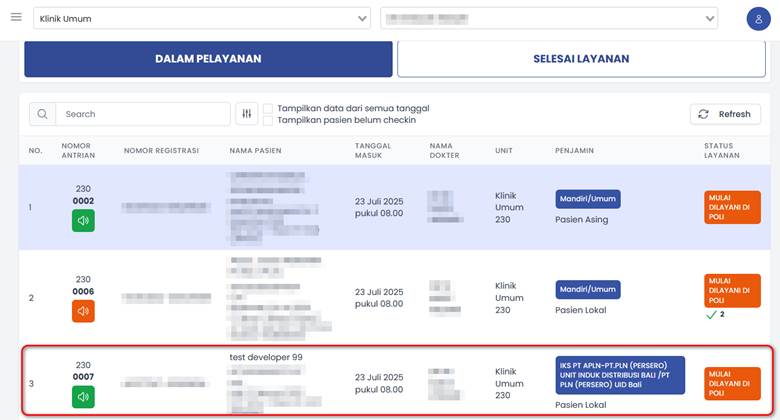Click the green checkmark under row 2 status

713,314
